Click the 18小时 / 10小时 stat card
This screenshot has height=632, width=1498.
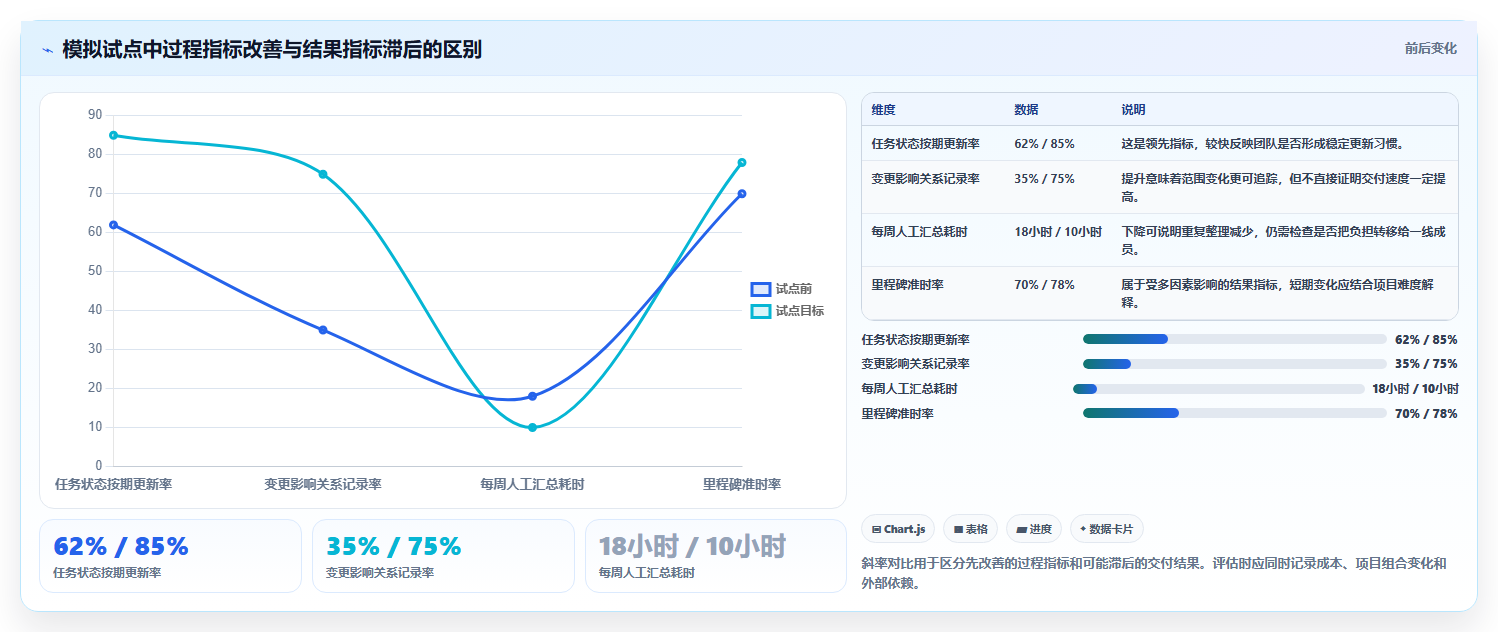[x=716, y=556]
